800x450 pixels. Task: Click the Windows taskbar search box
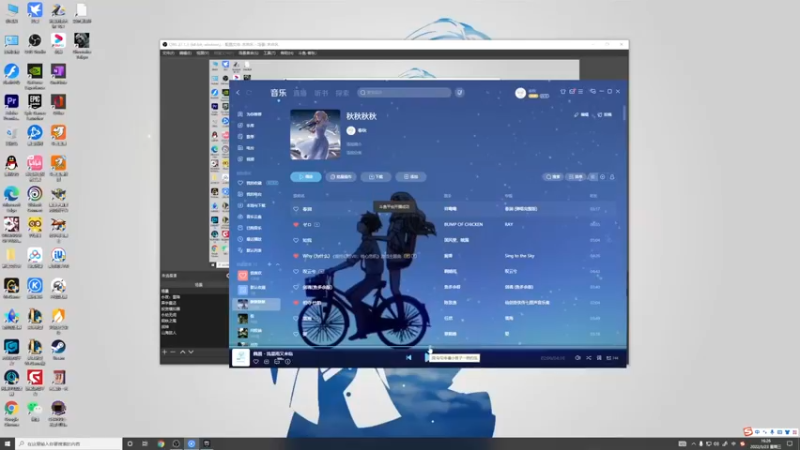68,444
